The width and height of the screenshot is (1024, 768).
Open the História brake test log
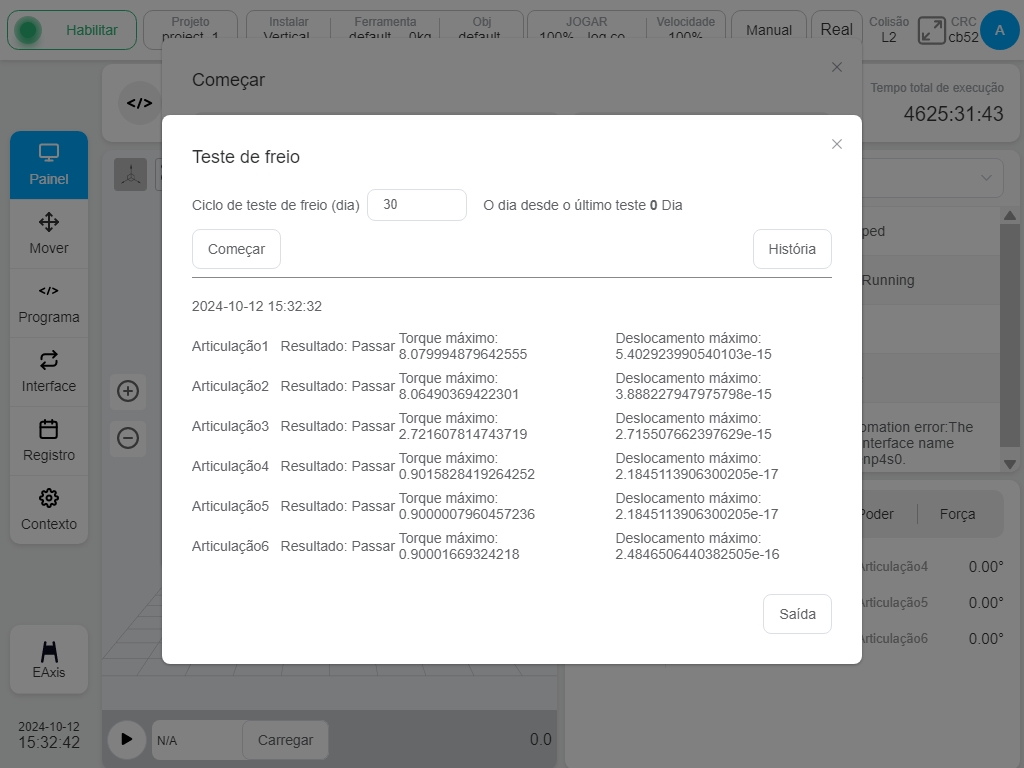(792, 249)
